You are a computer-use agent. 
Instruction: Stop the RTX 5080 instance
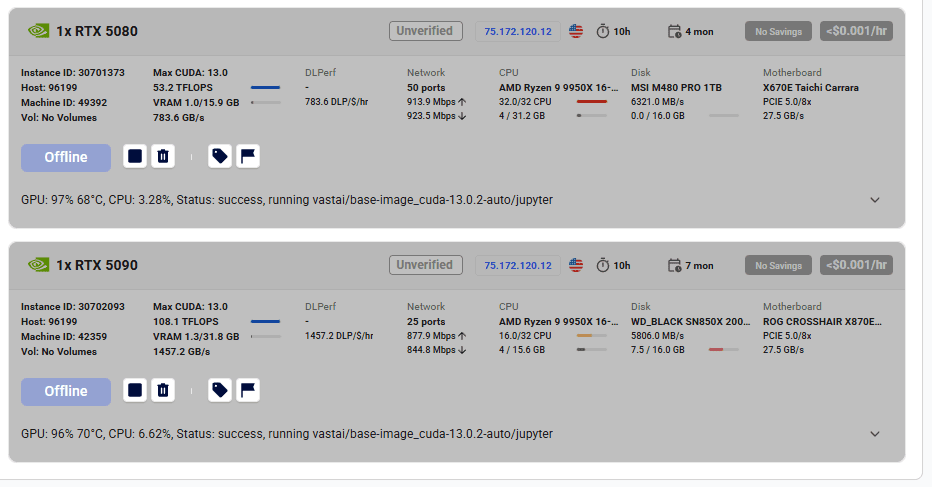tap(135, 156)
